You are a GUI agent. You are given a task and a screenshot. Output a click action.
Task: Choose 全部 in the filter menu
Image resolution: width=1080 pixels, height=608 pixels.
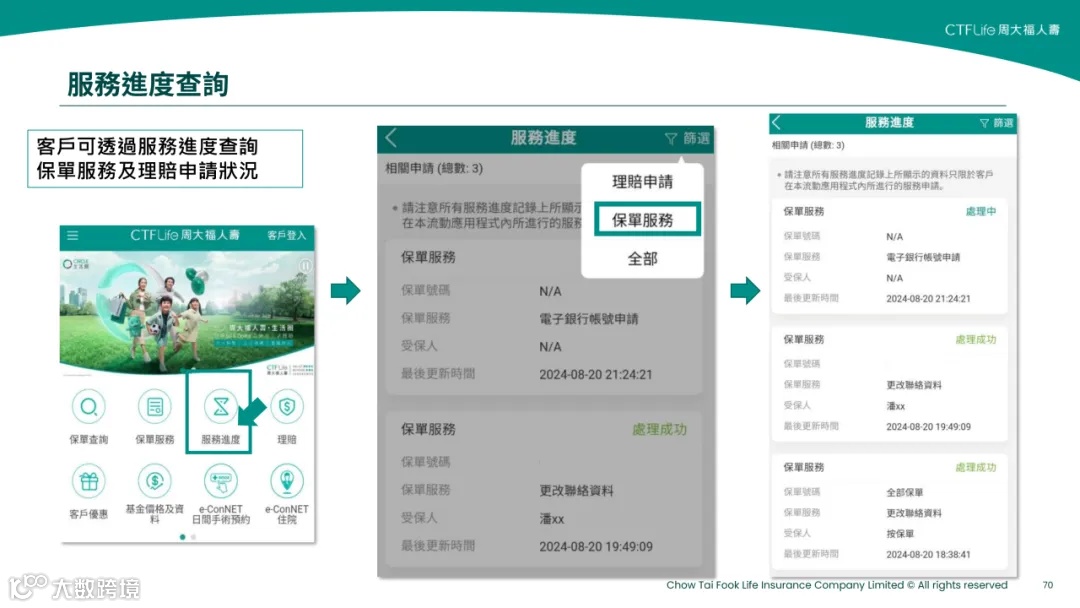click(643, 259)
